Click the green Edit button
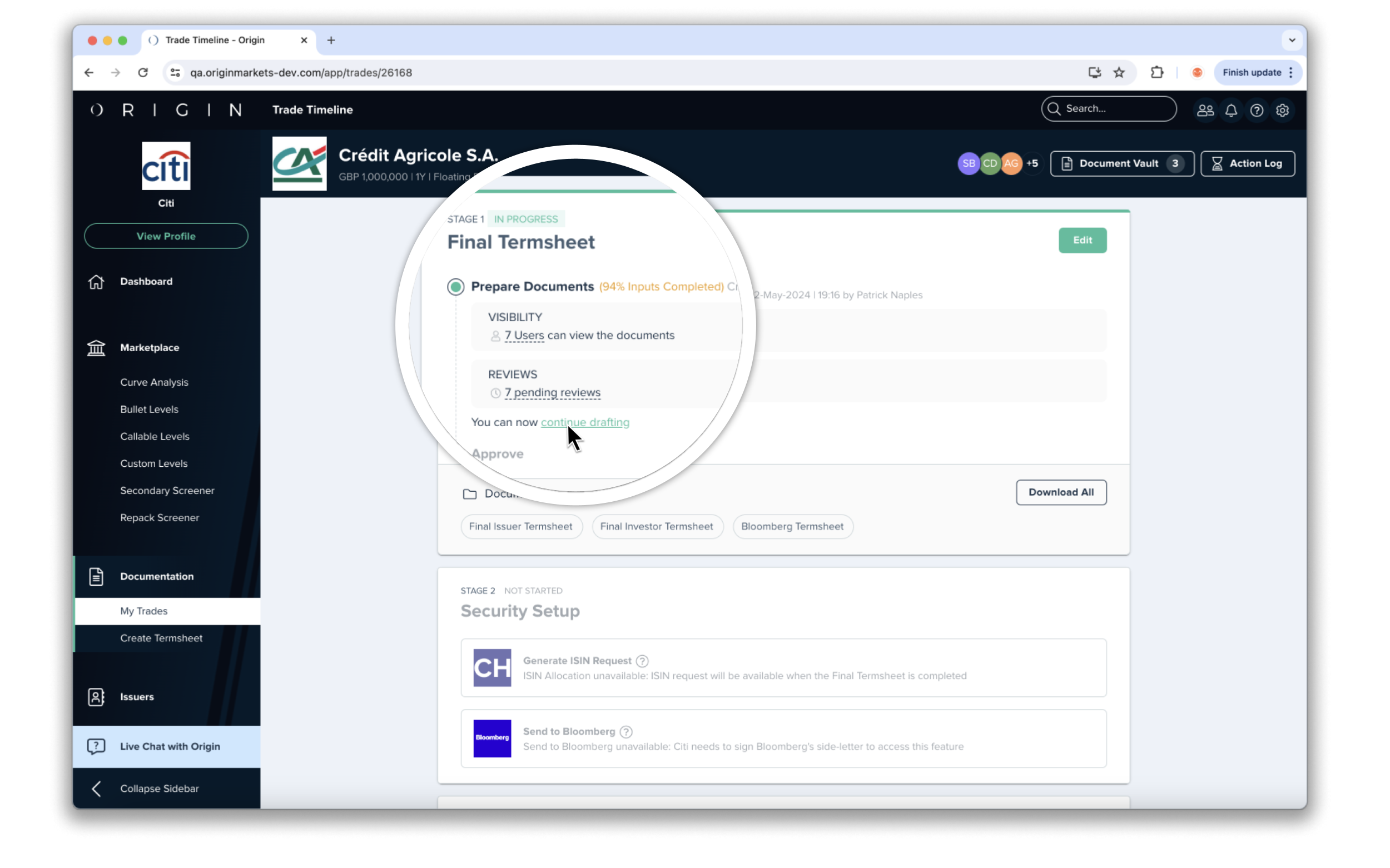1390x868 pixels. coord(1082,240)
